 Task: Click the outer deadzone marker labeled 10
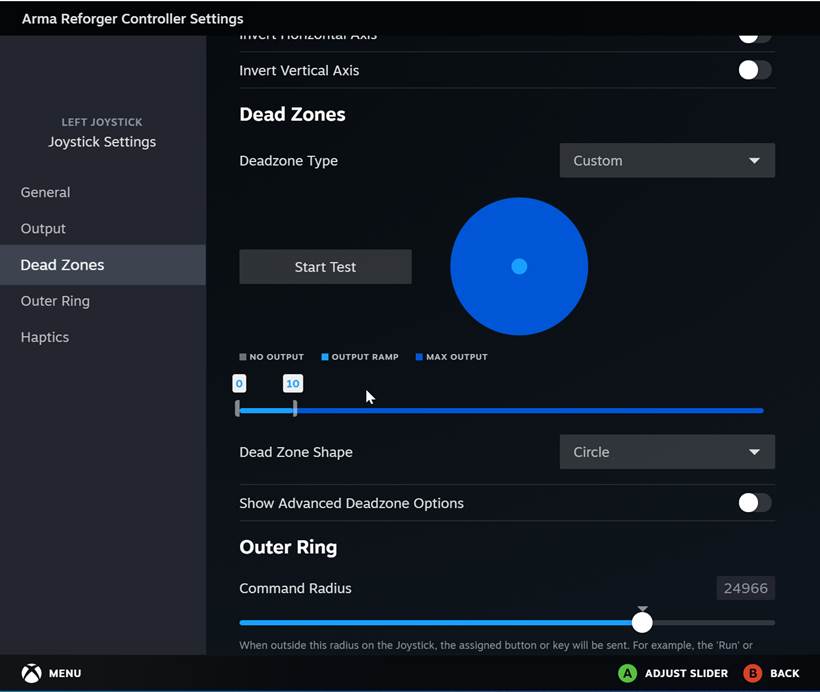(293, 383)
